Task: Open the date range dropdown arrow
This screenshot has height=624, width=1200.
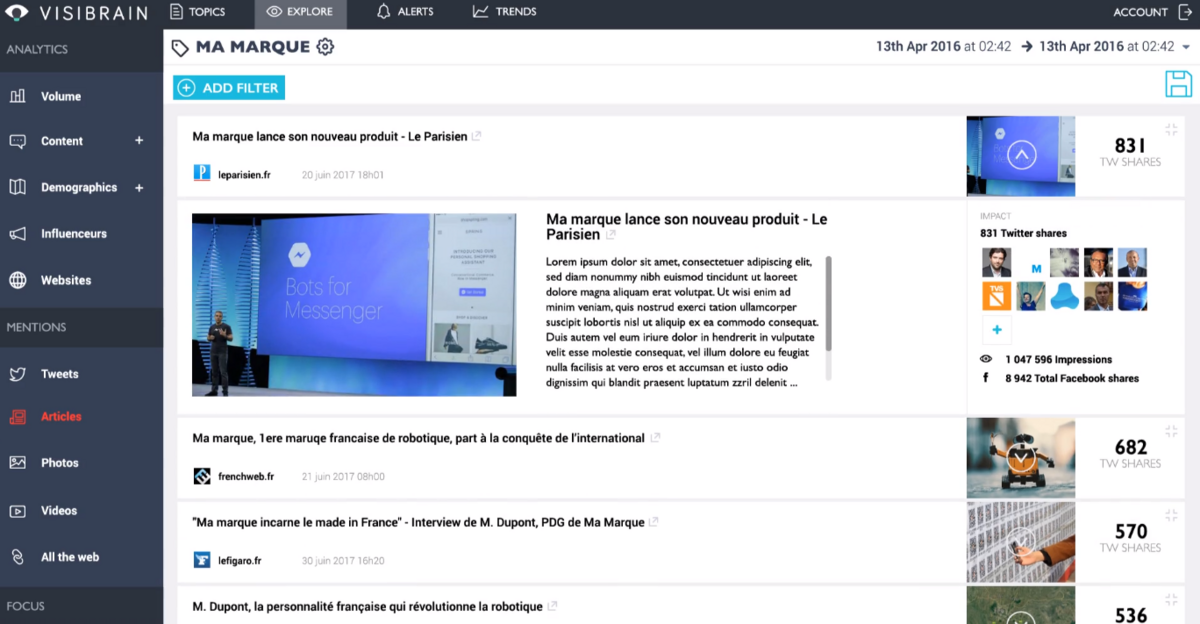Action: [x=1186, y=47]
